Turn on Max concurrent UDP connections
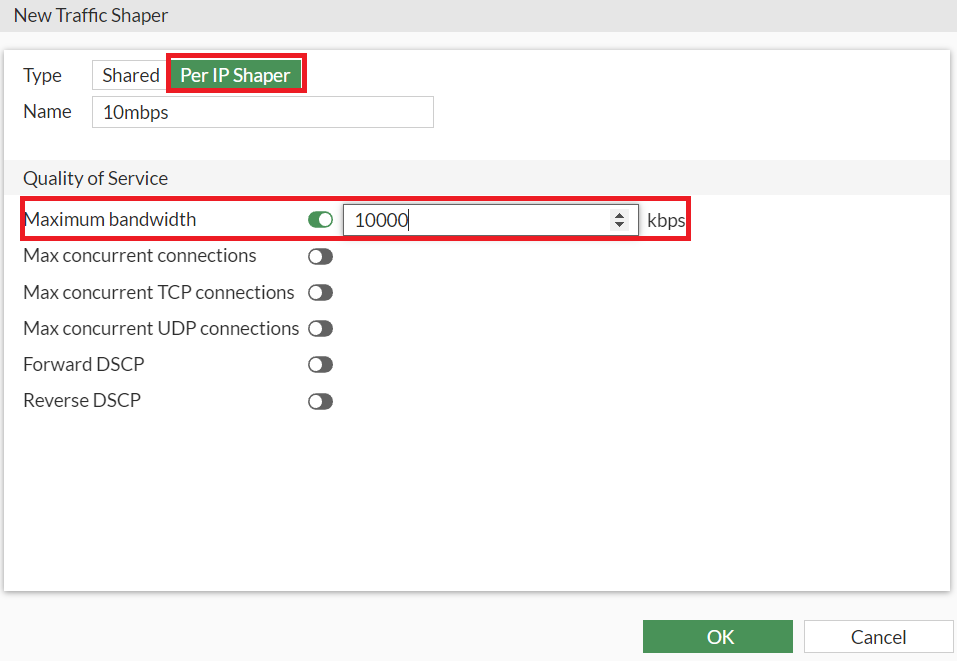Viewport: 957px width, 661px height. (x=320, y=329)
